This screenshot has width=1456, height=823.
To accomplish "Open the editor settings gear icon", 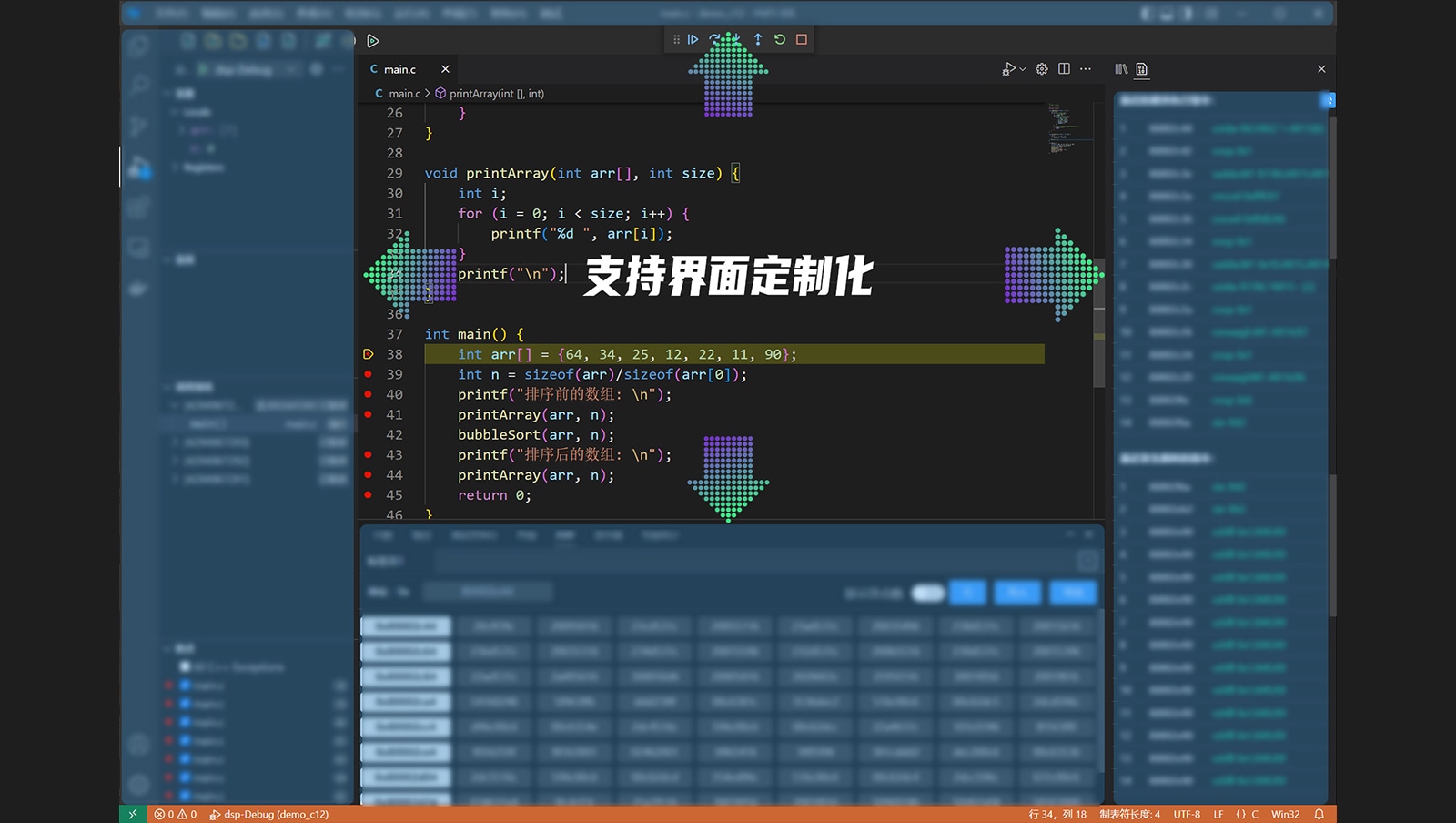I will click(1042, 69).
